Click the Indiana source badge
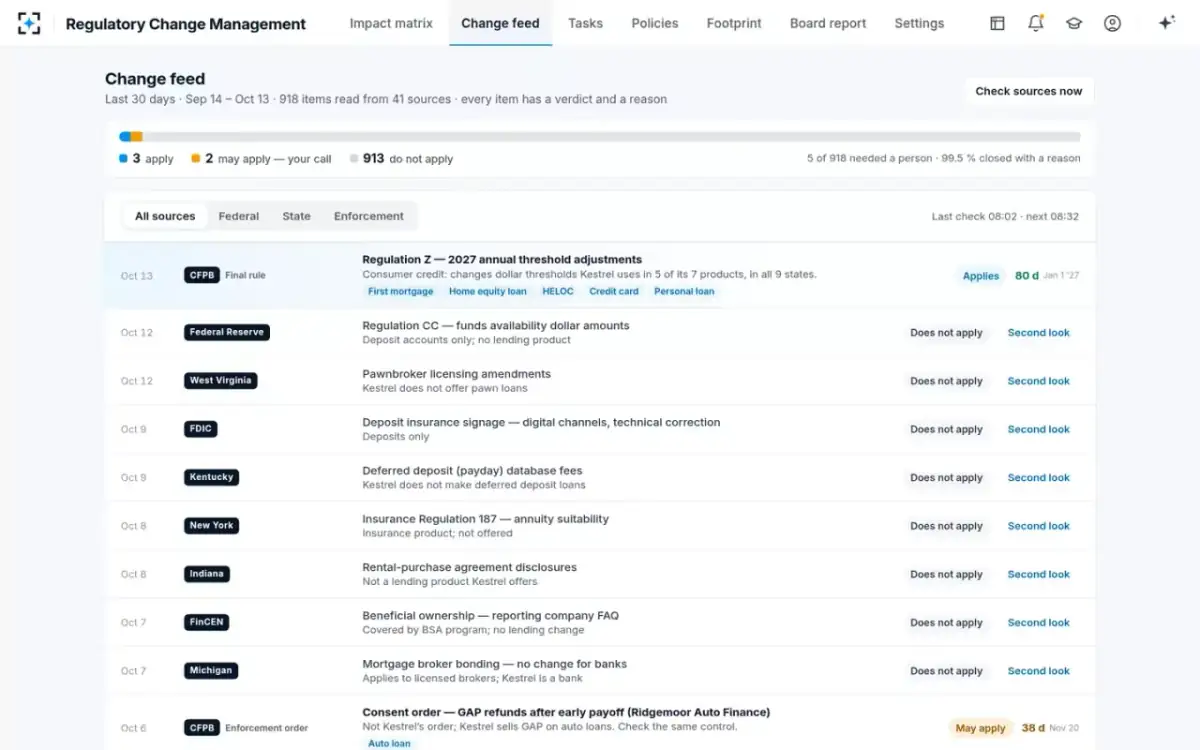This screenshot has width=1200, height=750. (207, 574)
